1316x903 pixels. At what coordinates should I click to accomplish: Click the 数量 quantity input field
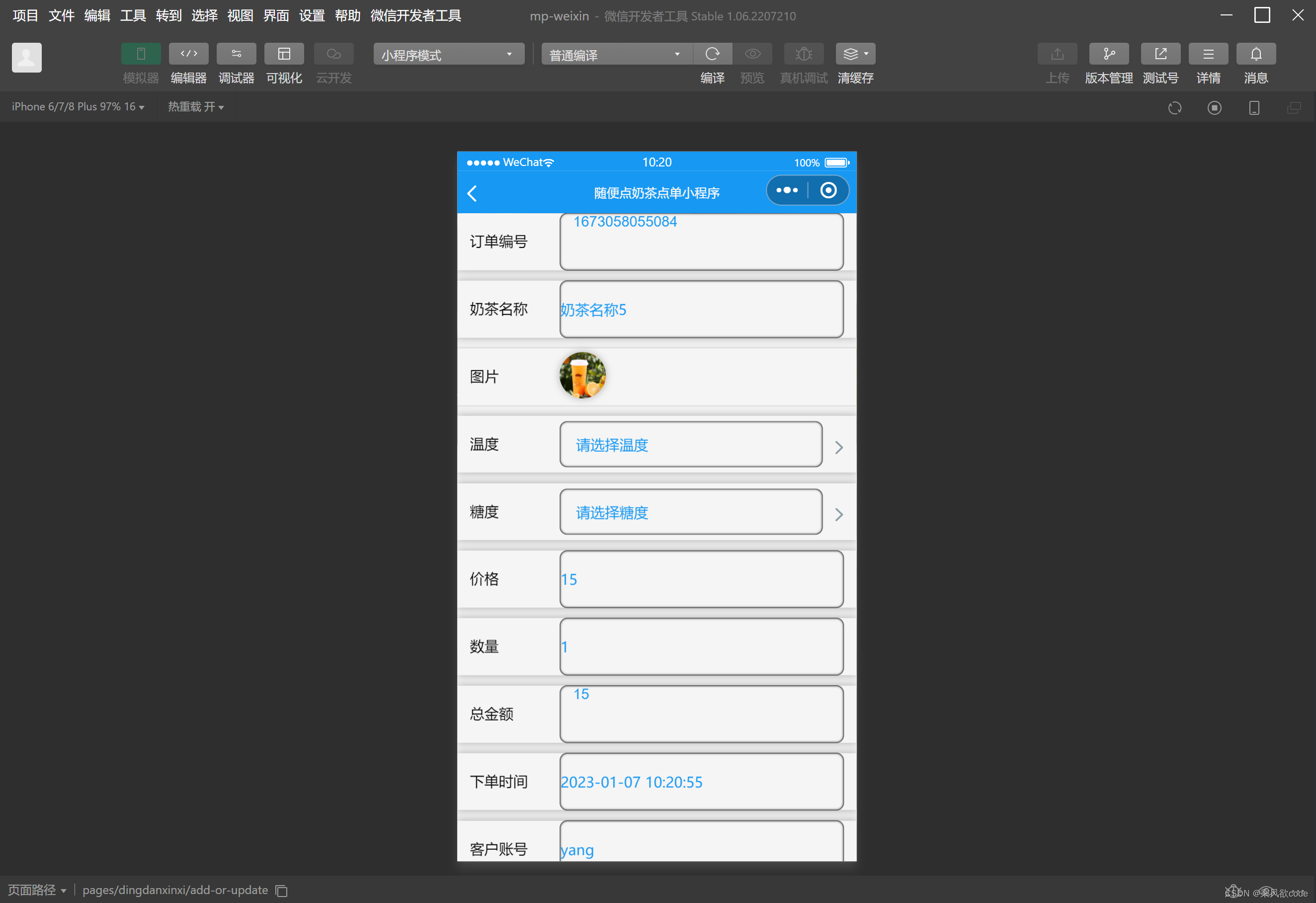[x=701, y=647]
